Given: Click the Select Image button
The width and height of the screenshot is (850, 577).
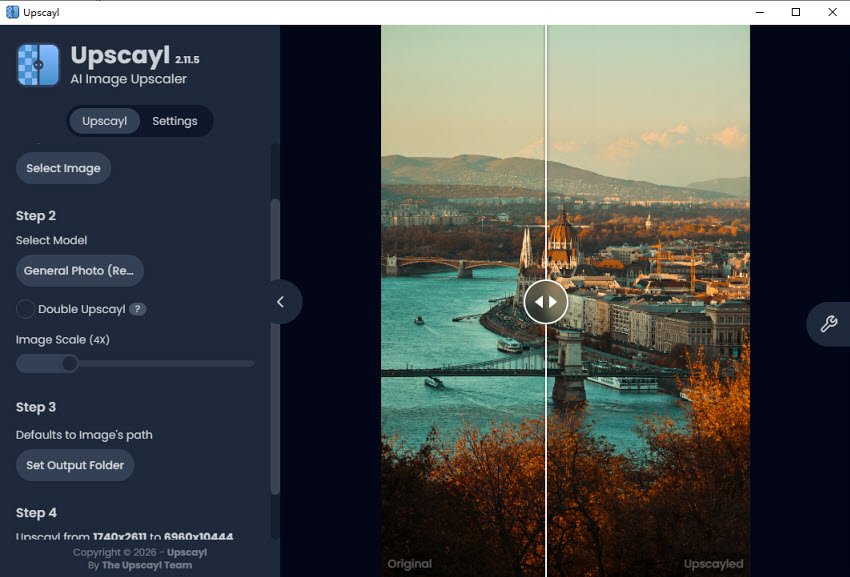Looking at the screenshot, I should coord(63,168).
